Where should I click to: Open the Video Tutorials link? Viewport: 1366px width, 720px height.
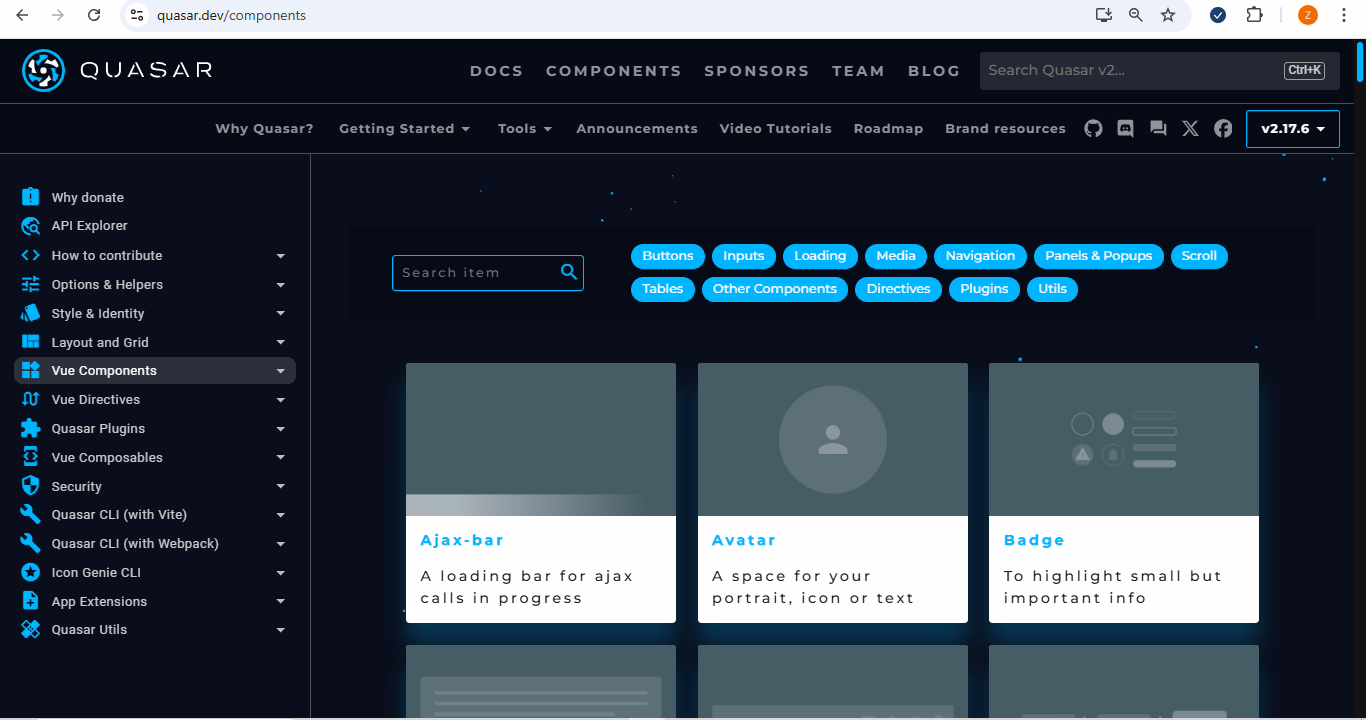pos(776,129)
